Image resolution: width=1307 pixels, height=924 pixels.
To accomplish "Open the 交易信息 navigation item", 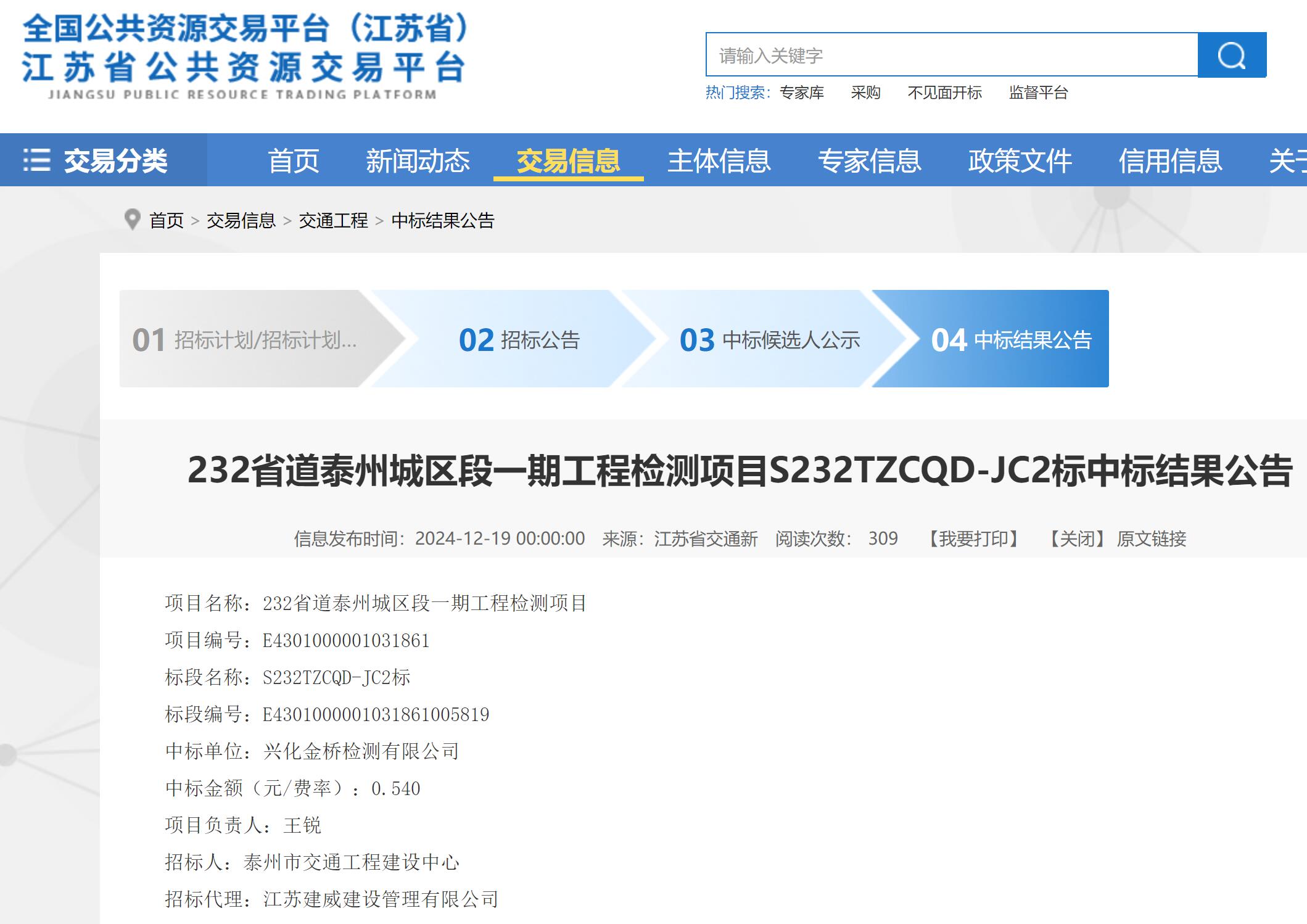I will point(568,161).
